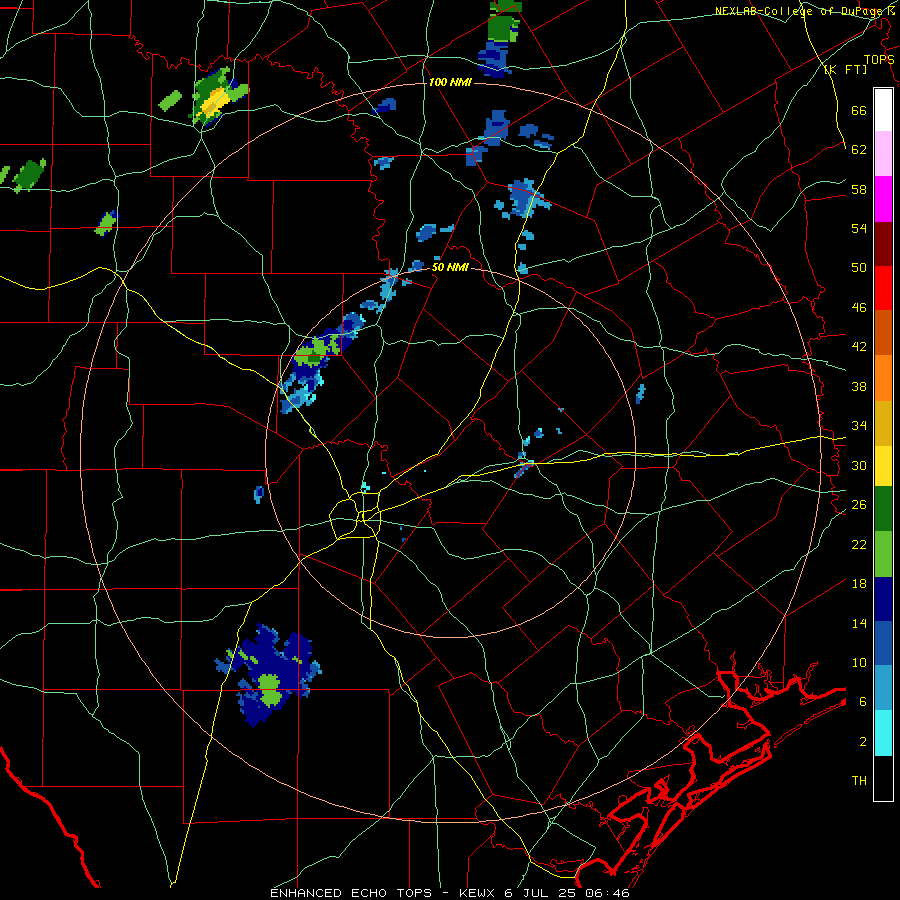Click the 'TH' threshold label
The height and width of the screenshot is (900, 900).
[859, 781]
